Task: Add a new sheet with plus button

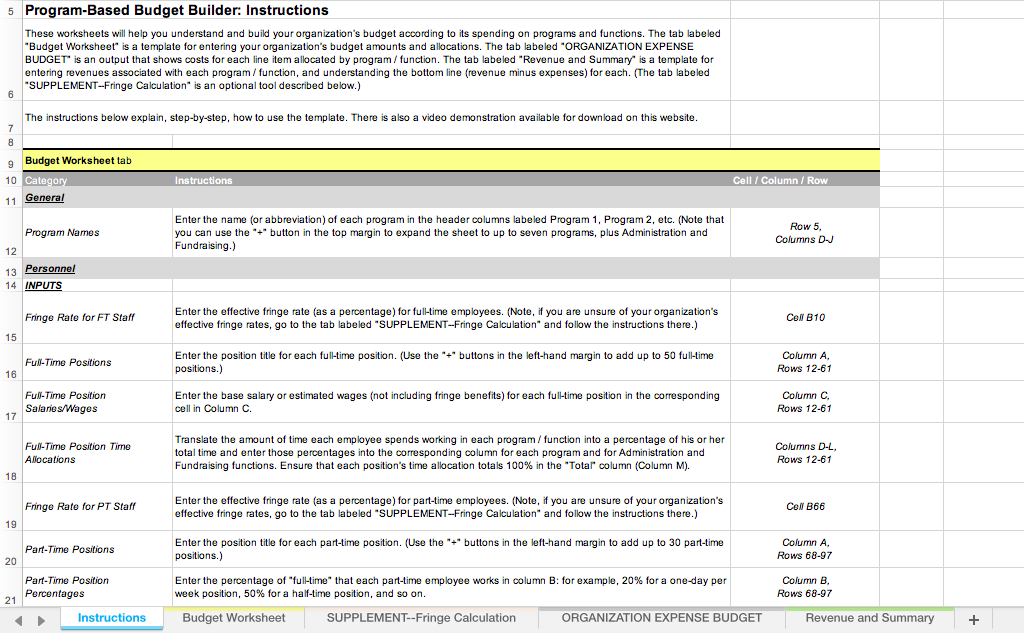Action: tap(974, 620)
